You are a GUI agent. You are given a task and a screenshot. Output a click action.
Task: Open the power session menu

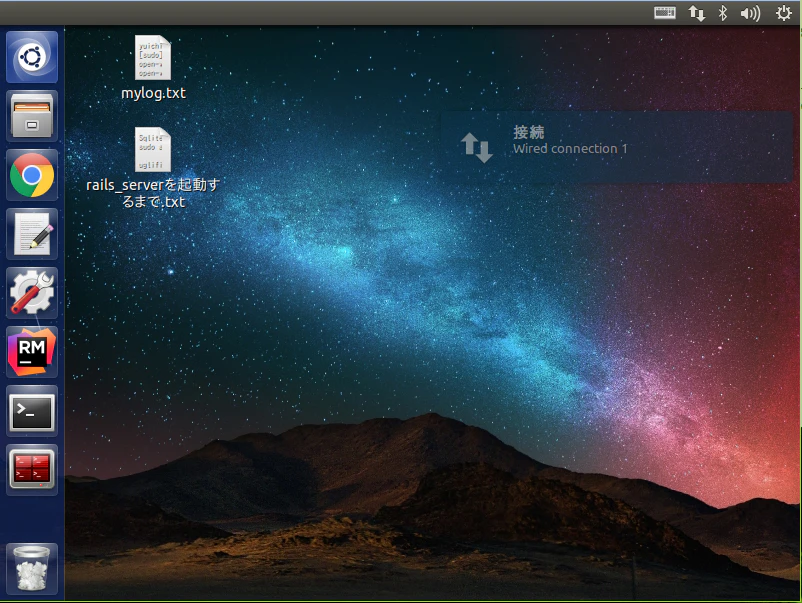784,13
